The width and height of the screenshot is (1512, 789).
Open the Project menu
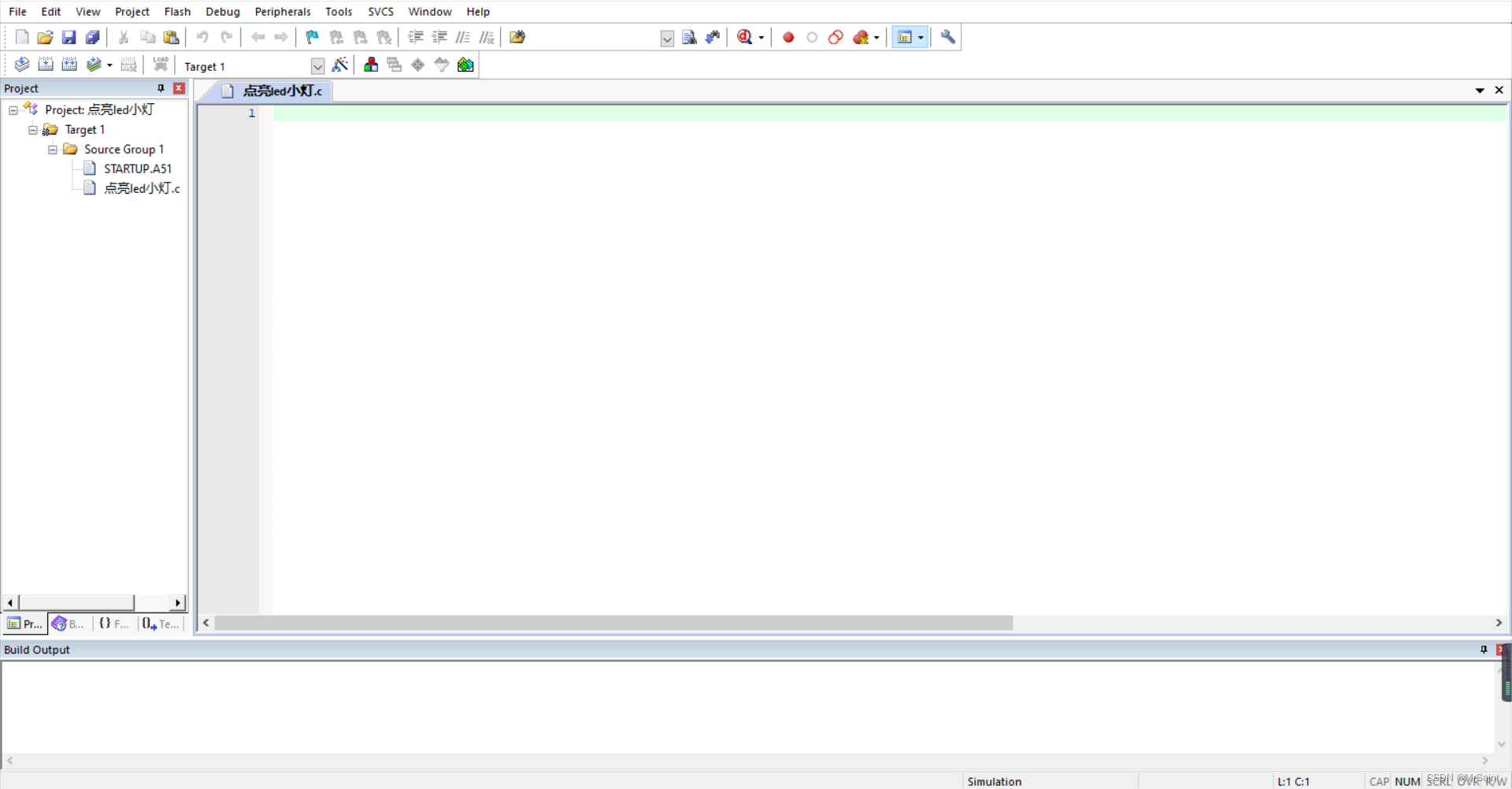(x=132, y=12)
